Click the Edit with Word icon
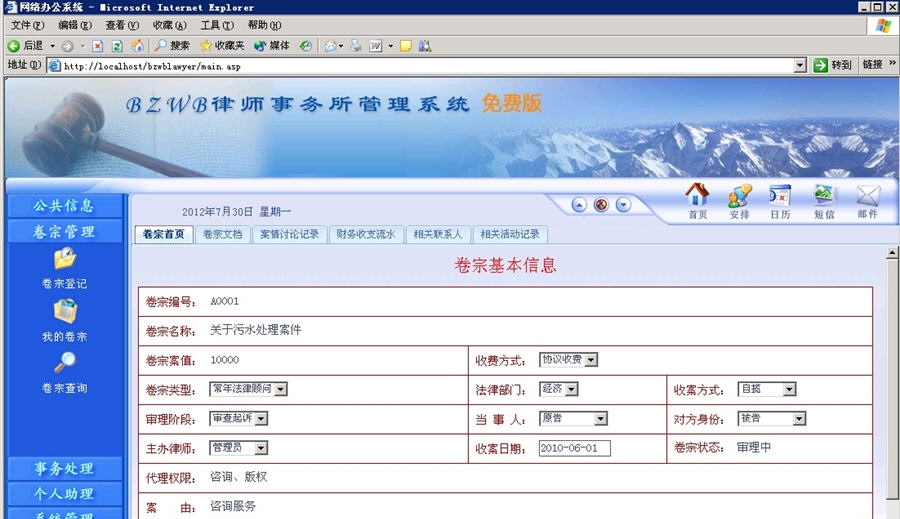The image size is (900, 519). 376,46
